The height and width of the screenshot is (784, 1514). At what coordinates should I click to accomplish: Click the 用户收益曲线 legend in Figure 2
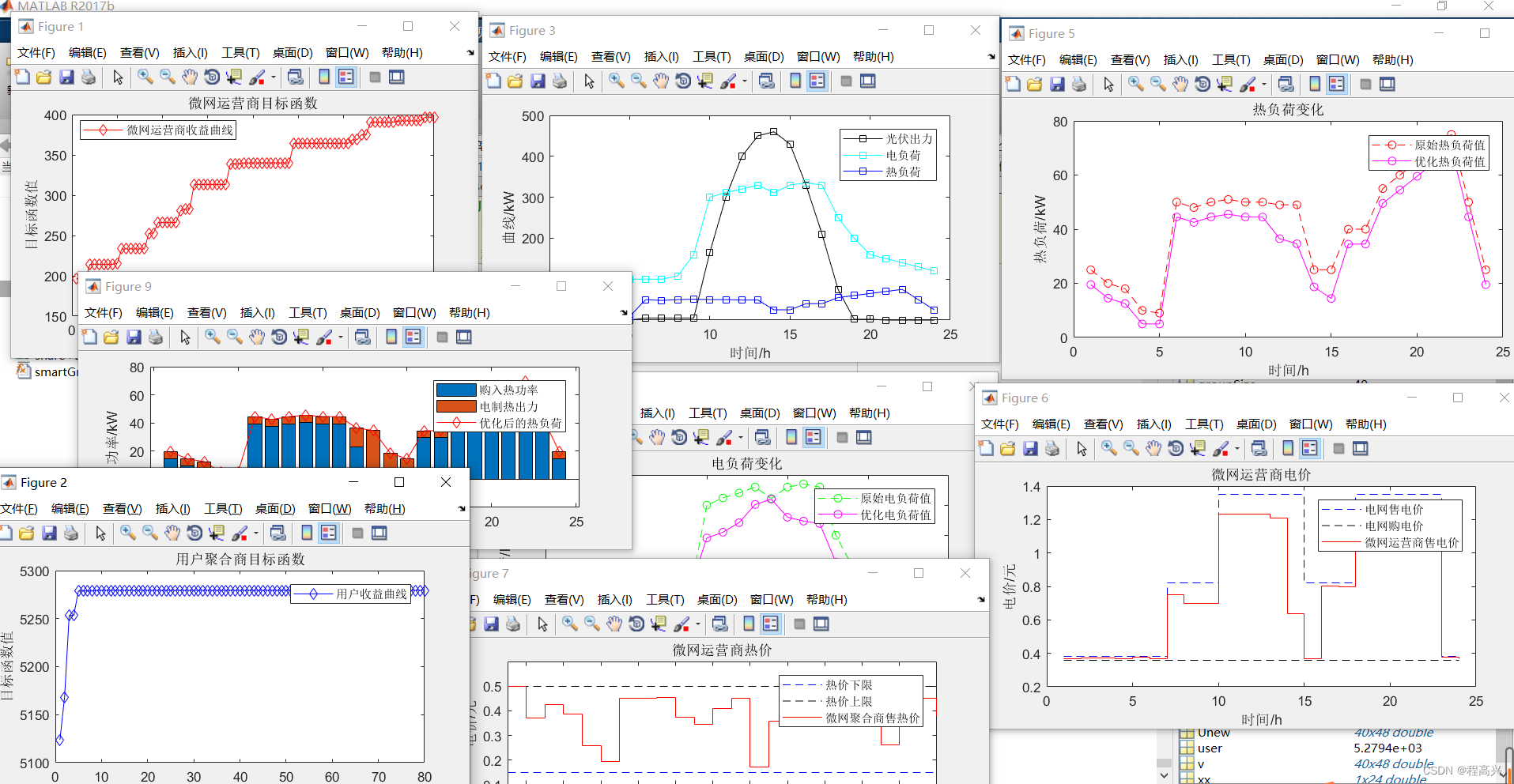point(350,594)
